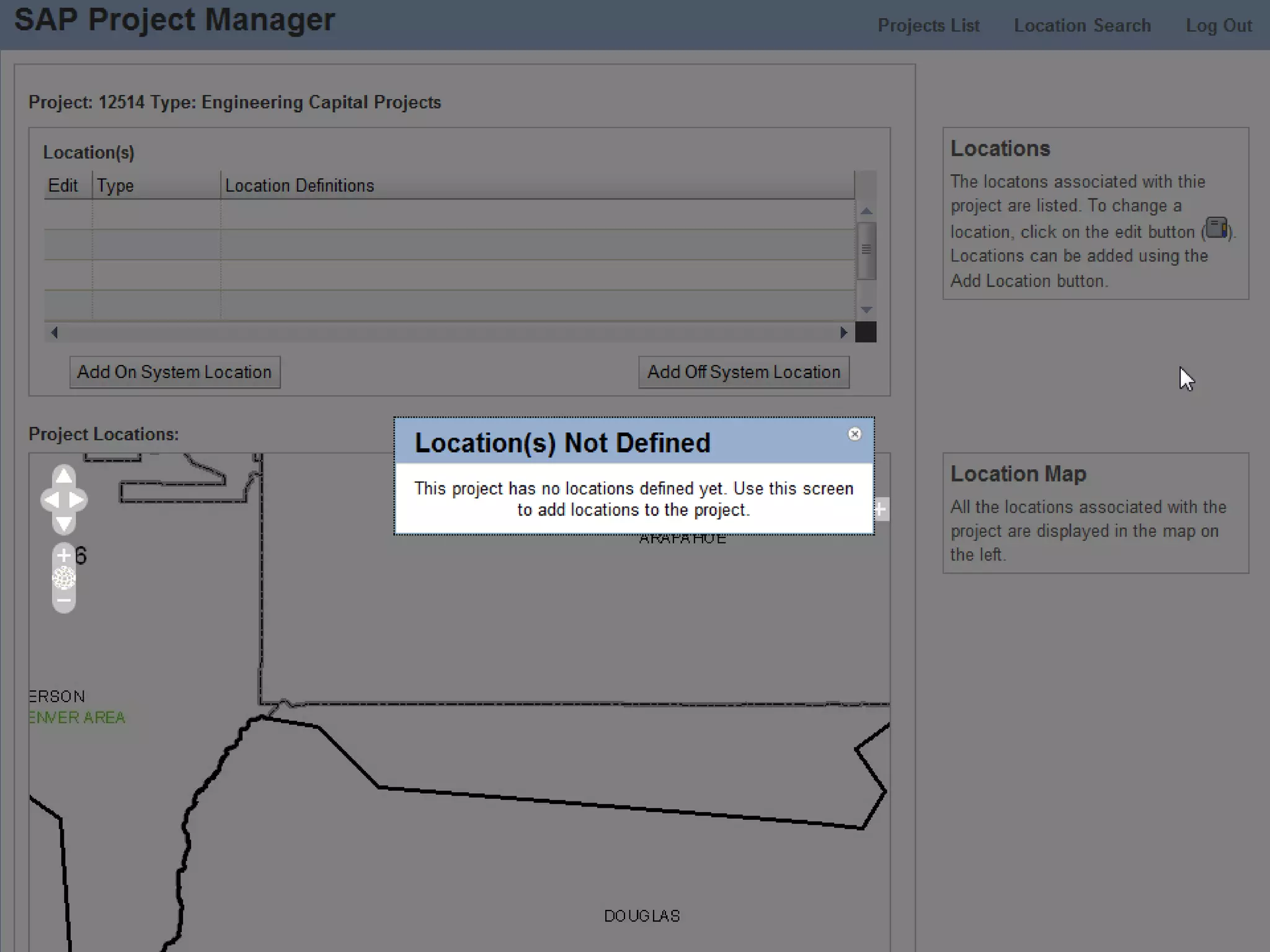Zoom in the map with plus

63,555
